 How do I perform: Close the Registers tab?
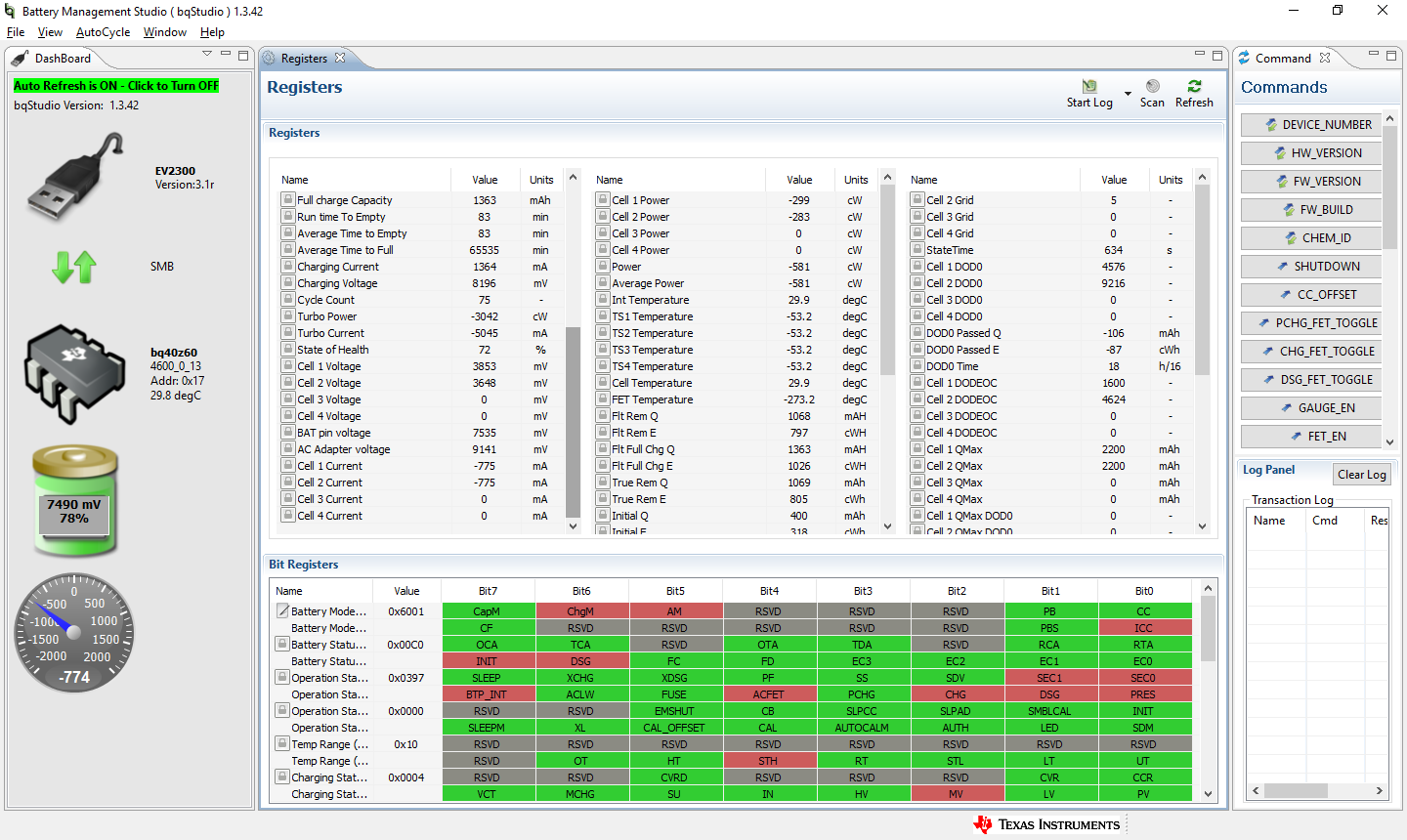point(340,58)
